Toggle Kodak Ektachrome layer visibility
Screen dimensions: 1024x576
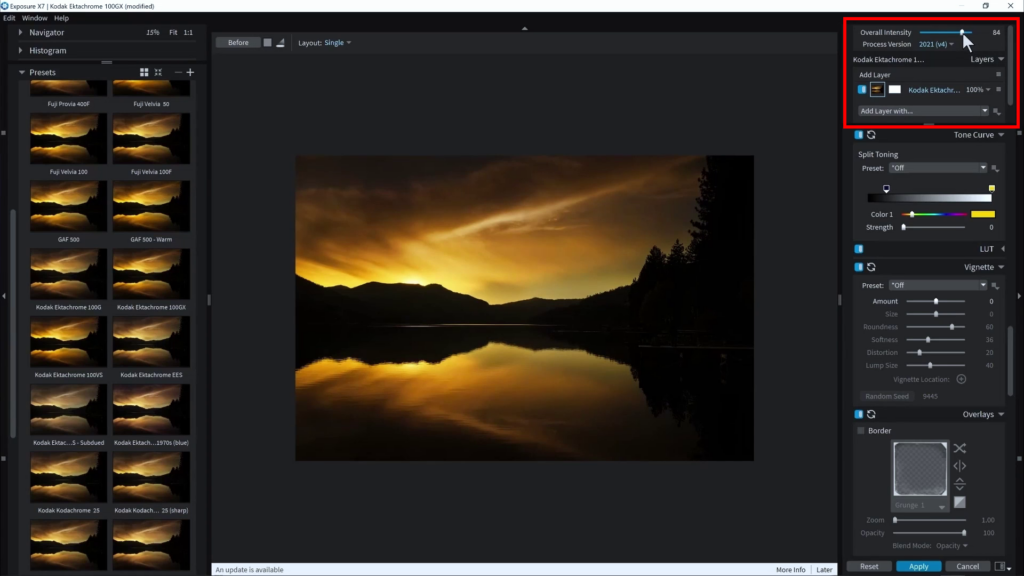862,90
